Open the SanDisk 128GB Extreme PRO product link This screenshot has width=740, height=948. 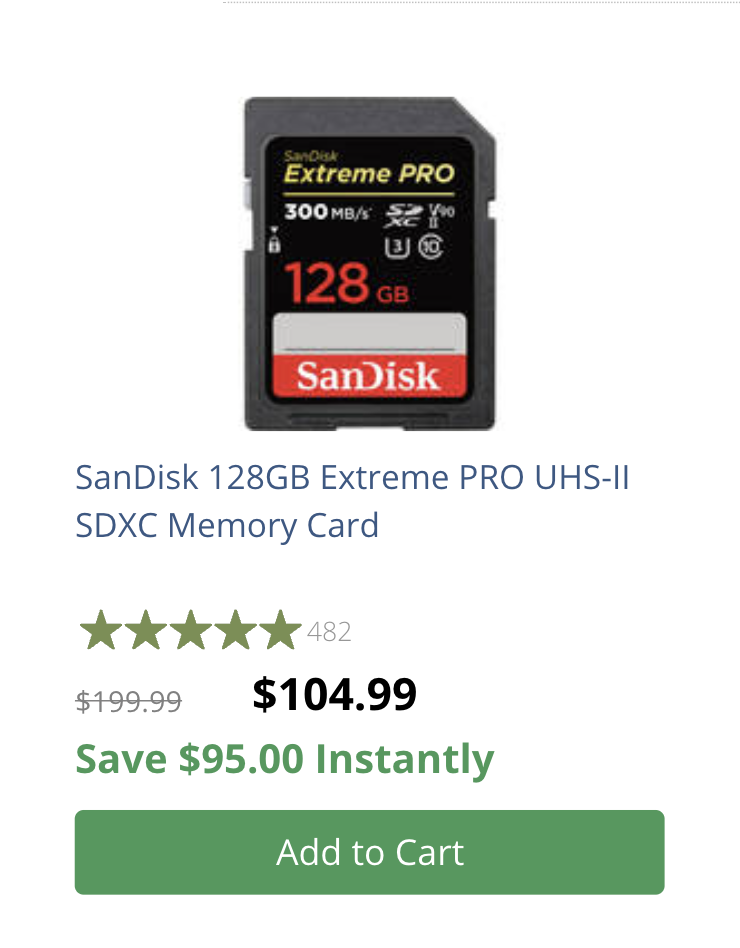coord(352,501)
